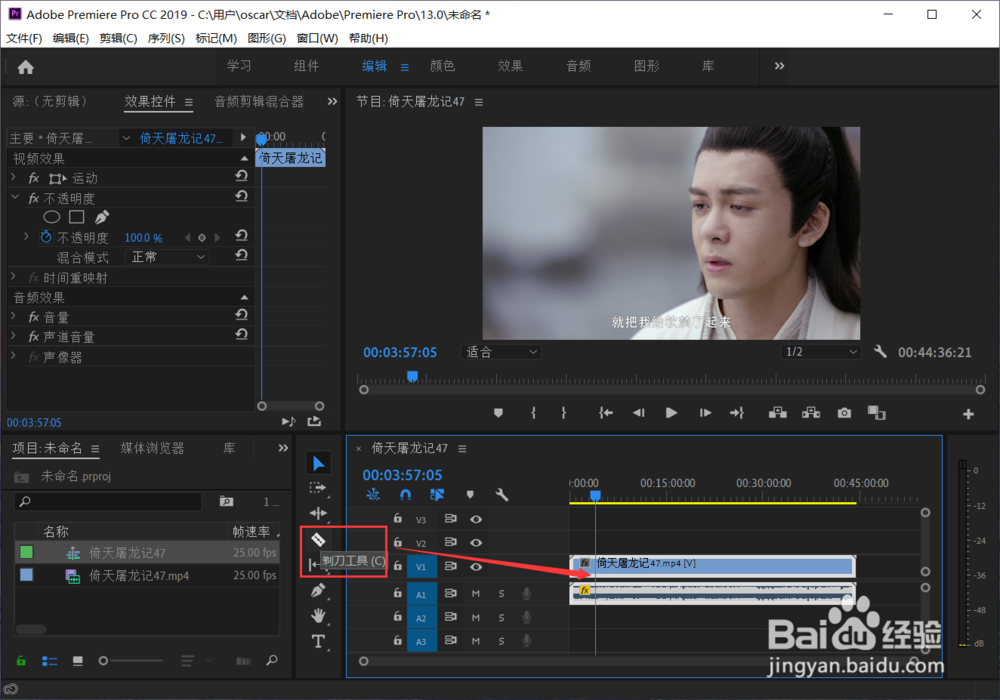Select the Pen tool in timeline toolbar
The width and height of the screenshot is (1000, 700).
coord(318,590)
